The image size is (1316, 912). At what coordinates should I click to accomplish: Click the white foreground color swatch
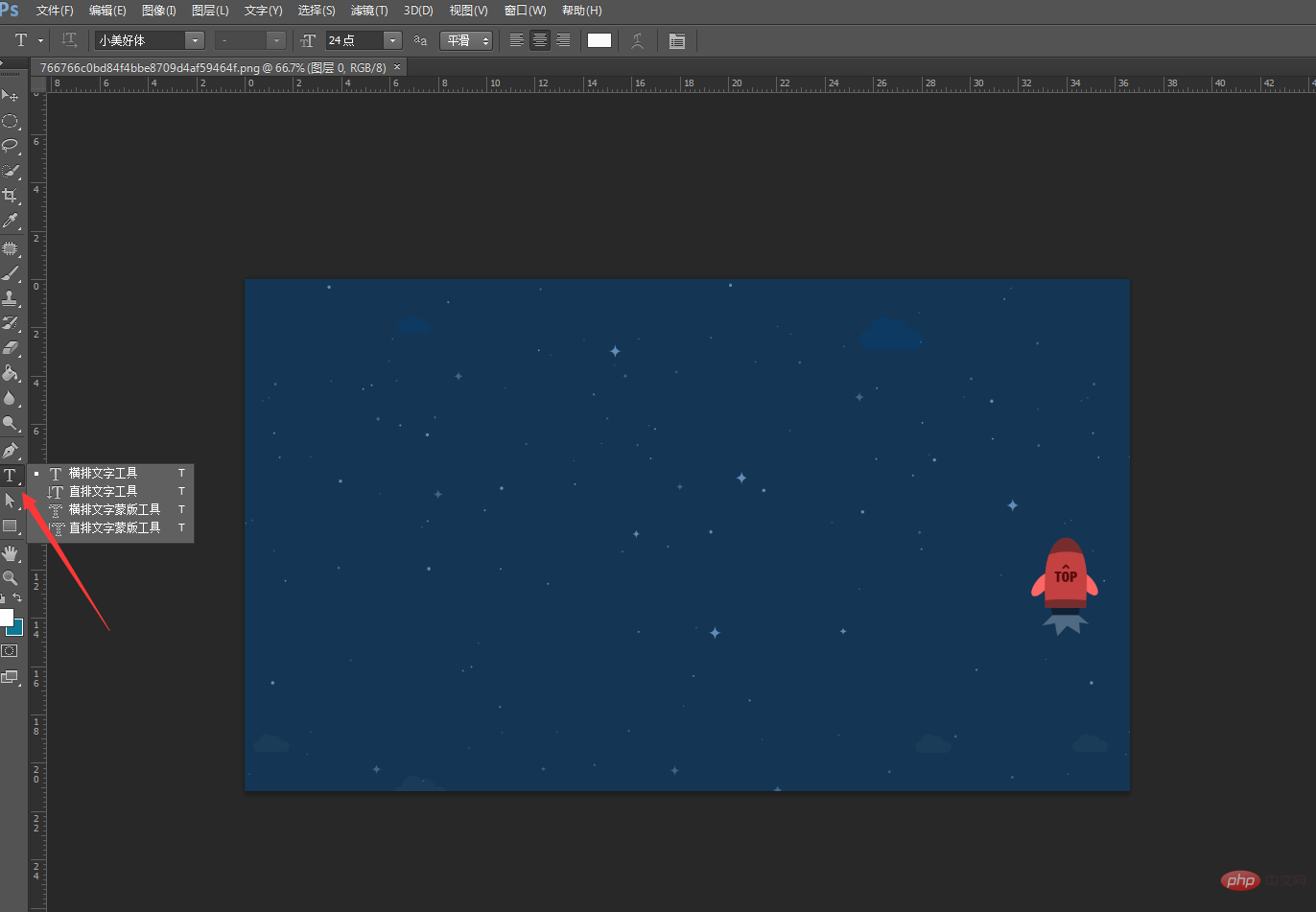(x=5, y=617)
